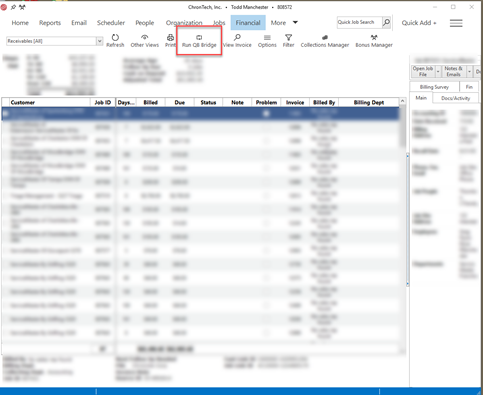Click in the Quick Job Search field
Viewport: 483px width, 395px height.
point(359,22)
